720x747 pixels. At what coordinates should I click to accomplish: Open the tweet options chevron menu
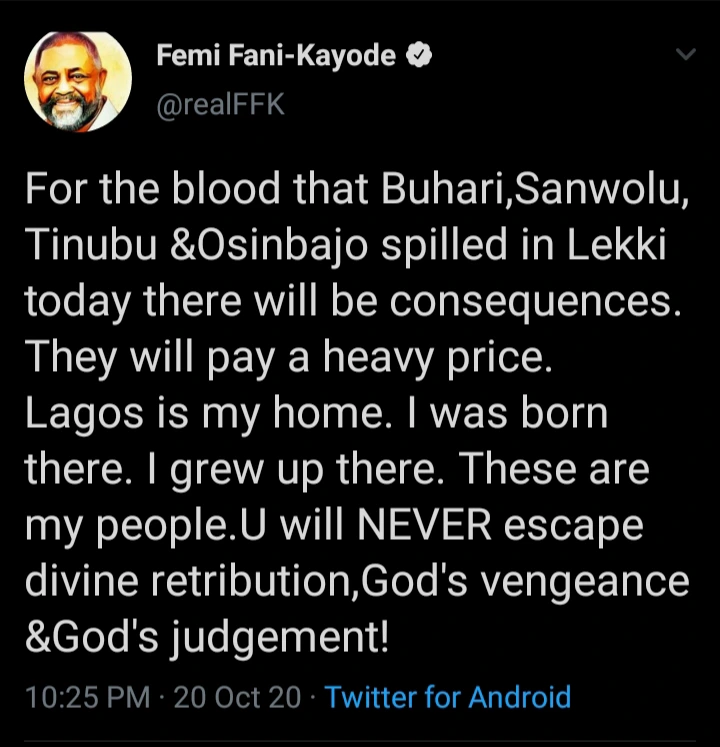686,56
